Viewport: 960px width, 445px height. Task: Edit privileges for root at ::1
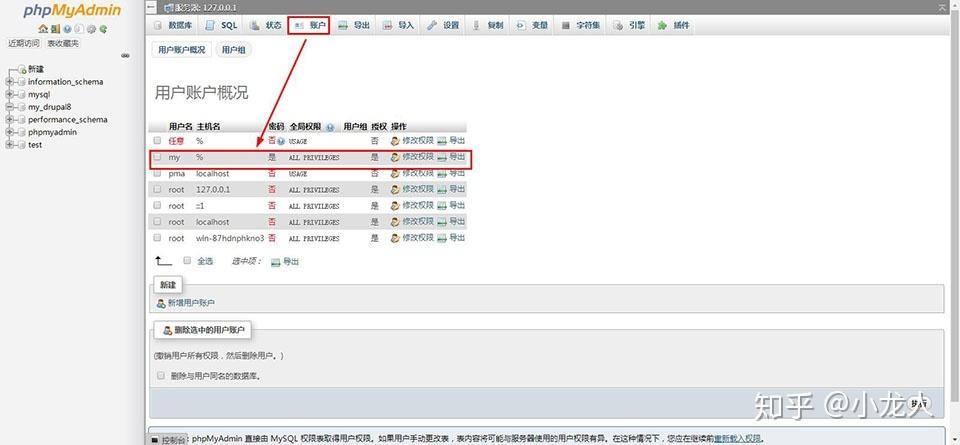[412, 205]
